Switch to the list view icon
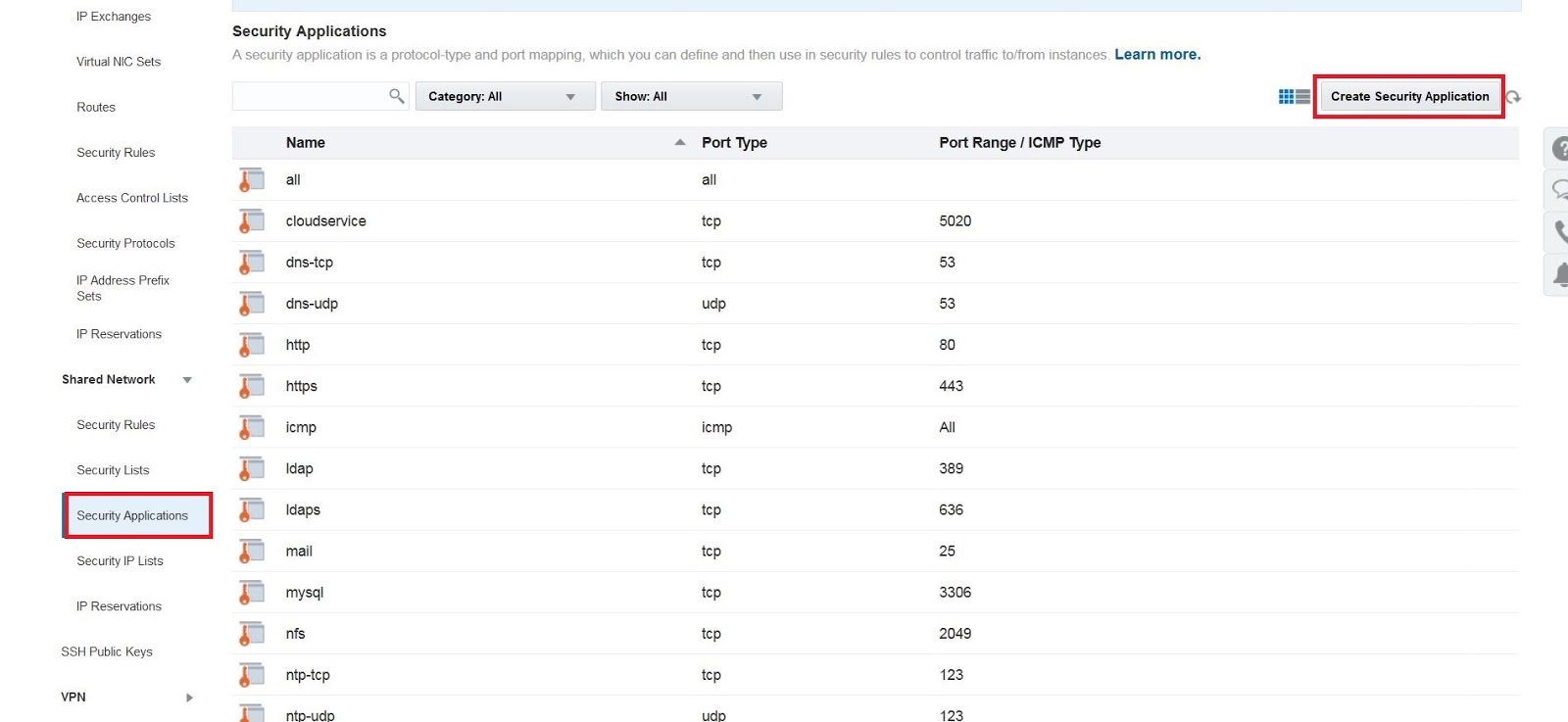The height and width of the screenshot is (722, 1568). point(1302,97)
